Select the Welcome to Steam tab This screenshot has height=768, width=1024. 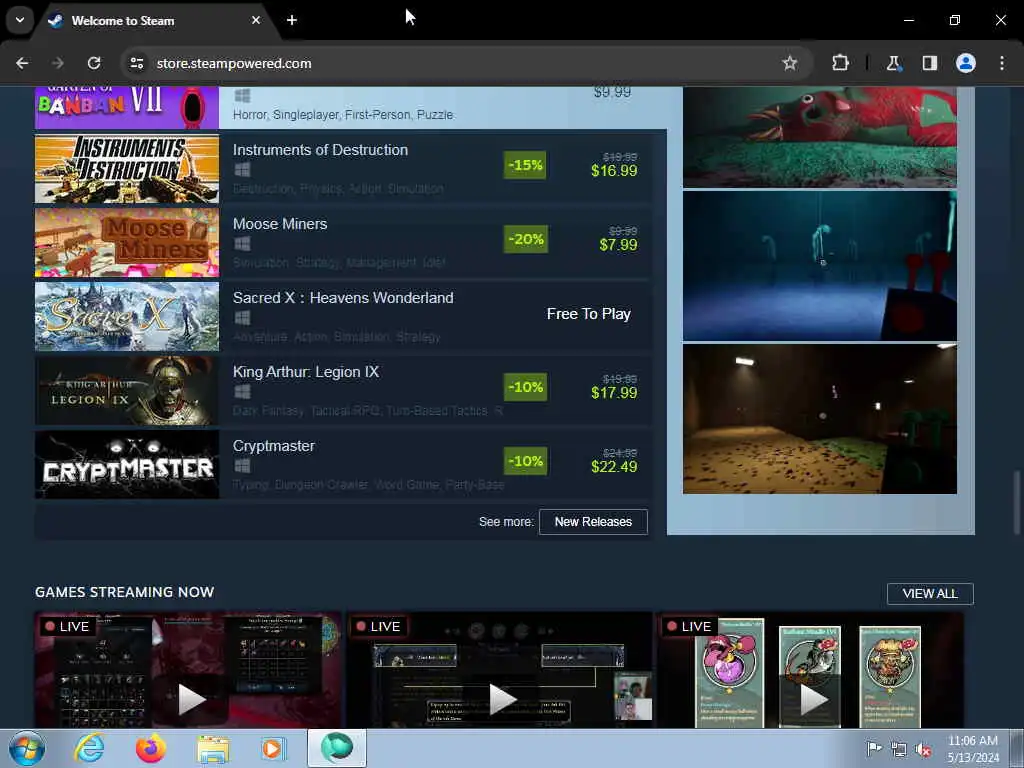(x=153, y=21)
